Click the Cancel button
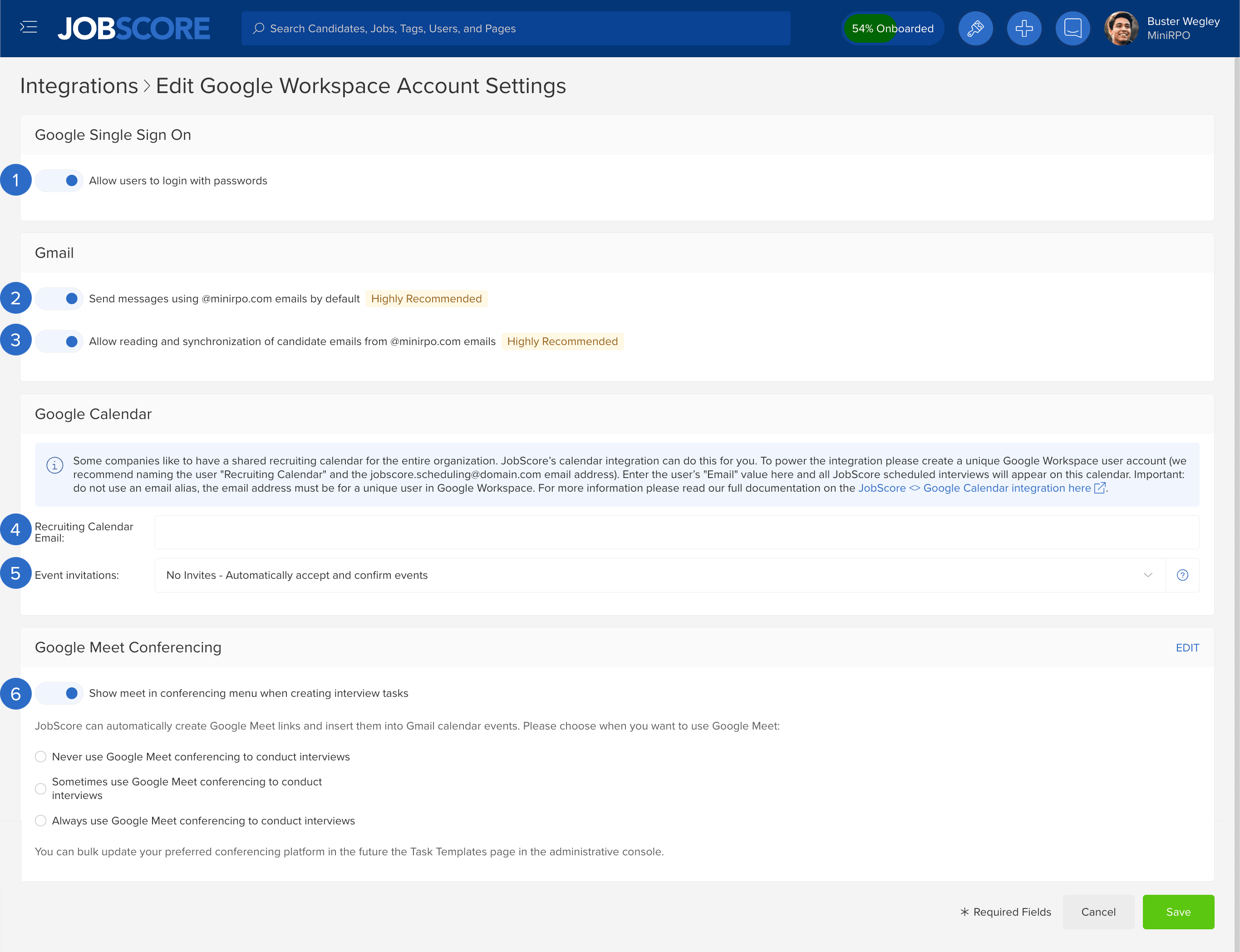 pyautogui.click(x=1098, y=912)
